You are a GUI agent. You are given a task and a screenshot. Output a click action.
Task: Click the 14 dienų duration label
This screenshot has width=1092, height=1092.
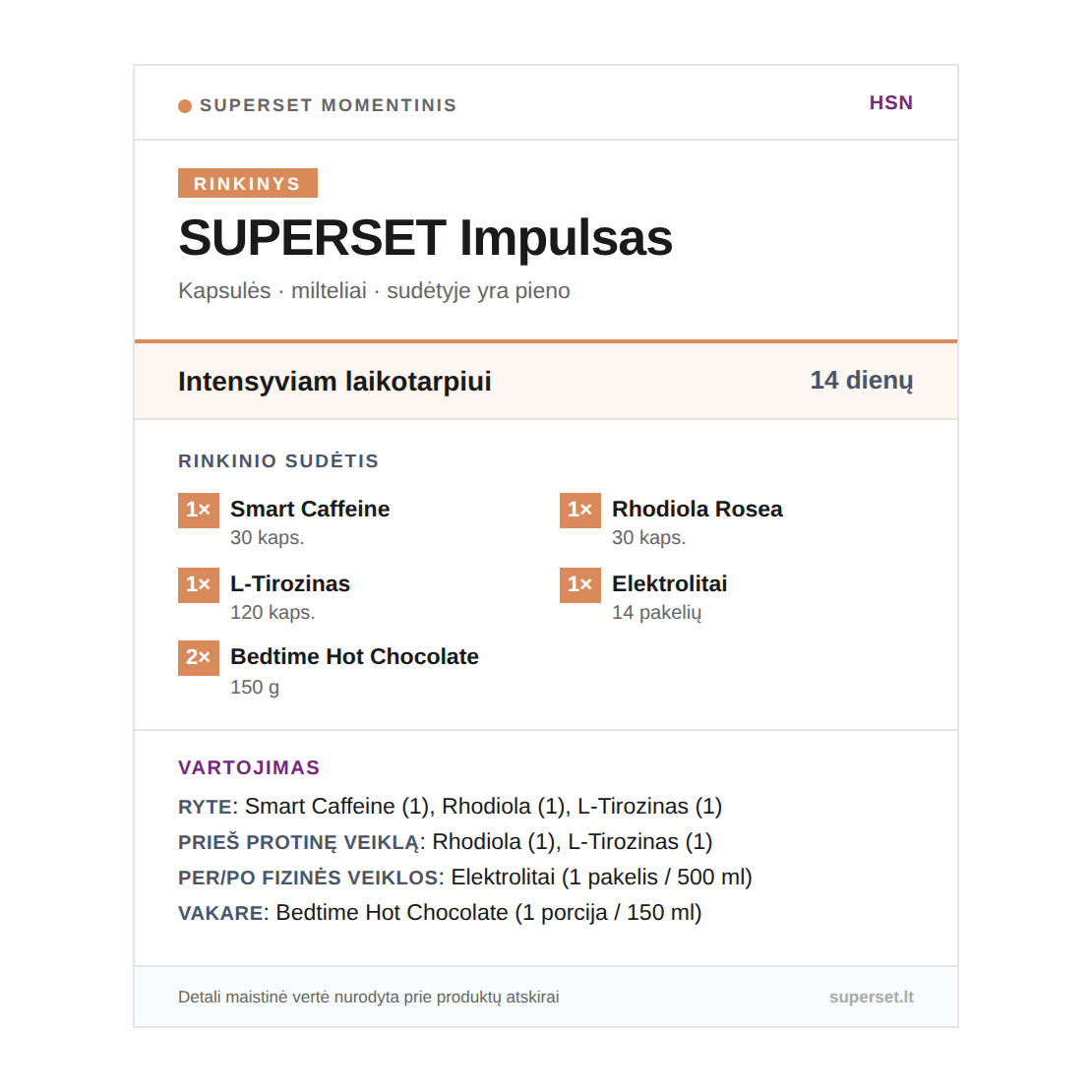click(x=861, y=381)
